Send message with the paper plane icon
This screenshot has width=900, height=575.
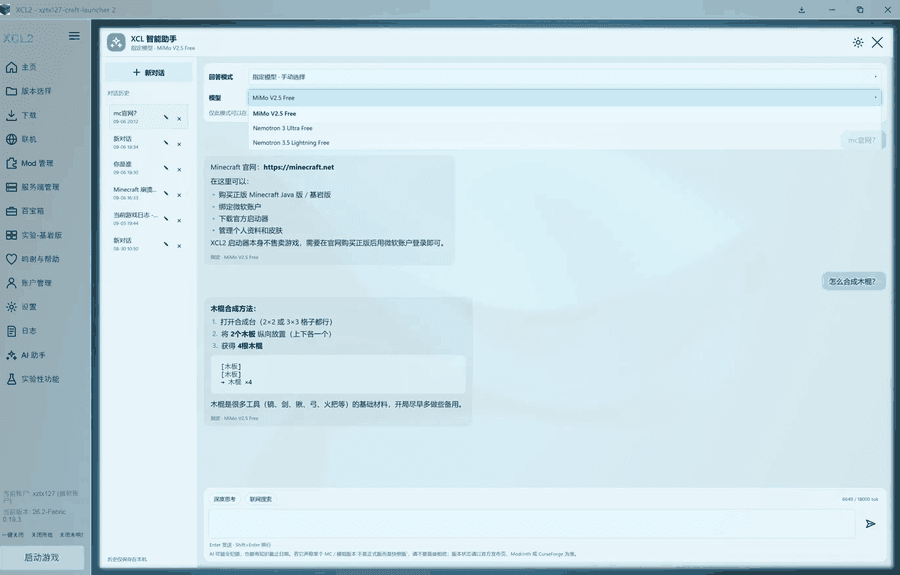(x=870, y=523)
